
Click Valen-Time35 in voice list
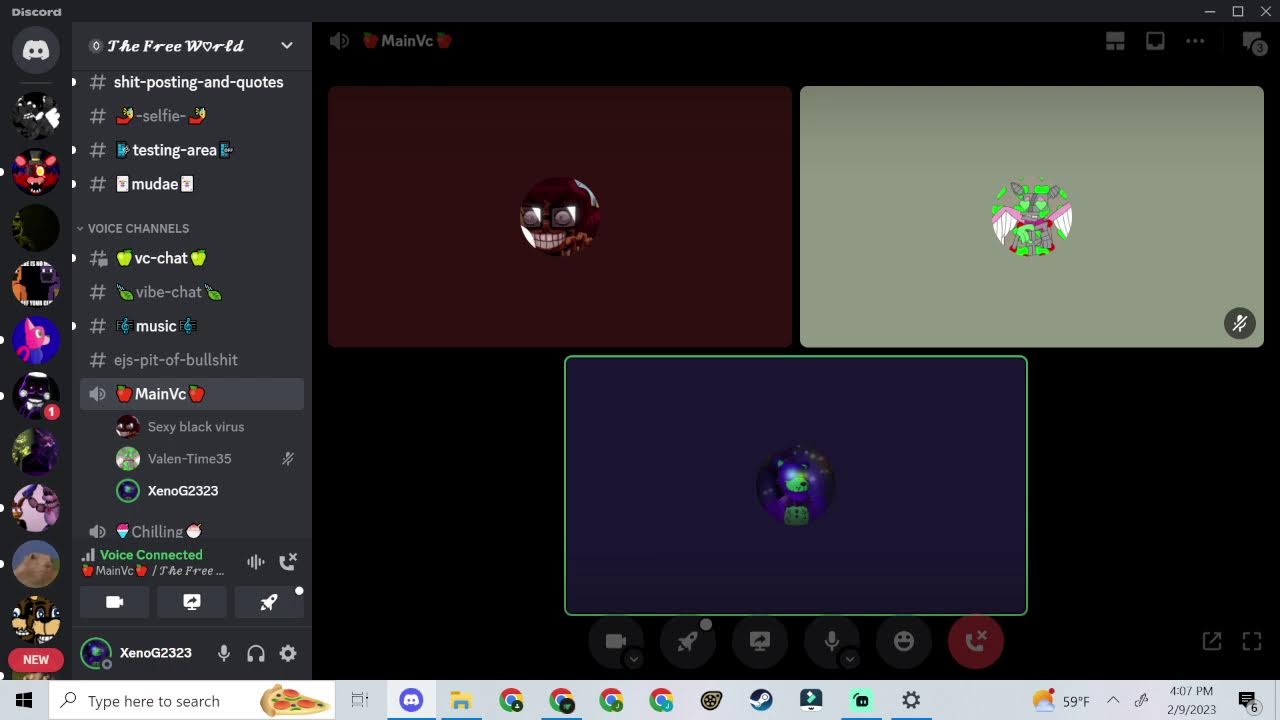pyautogui.click(x=208, y=459)
